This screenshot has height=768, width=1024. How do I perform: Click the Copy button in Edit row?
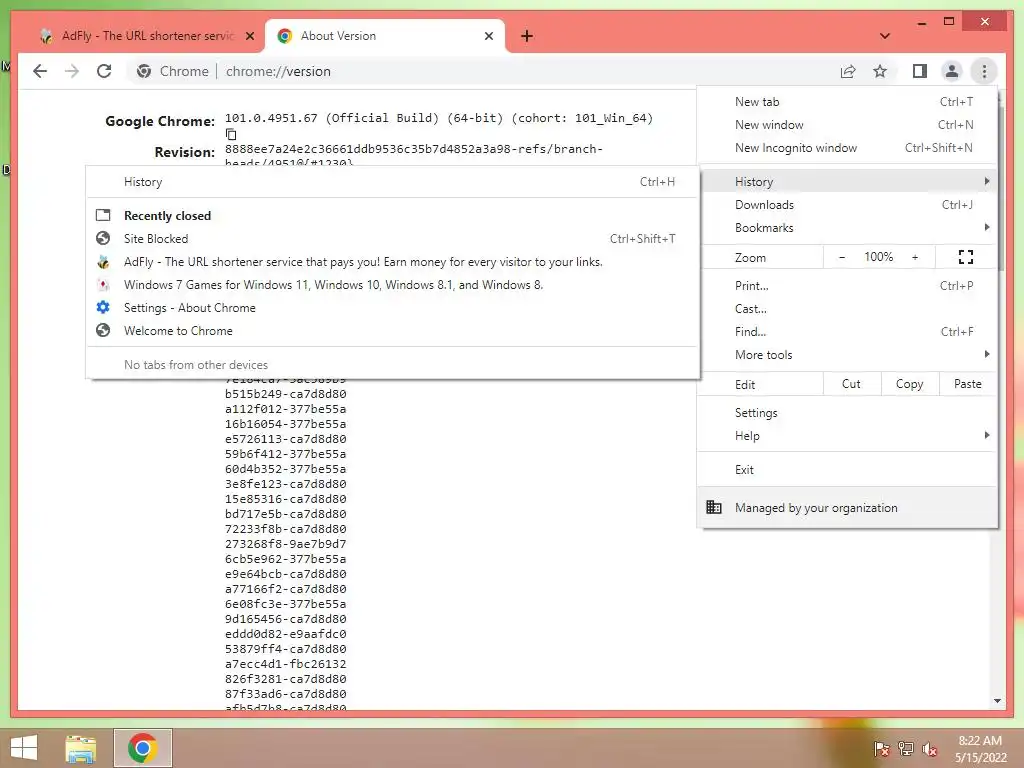[910, 384]
